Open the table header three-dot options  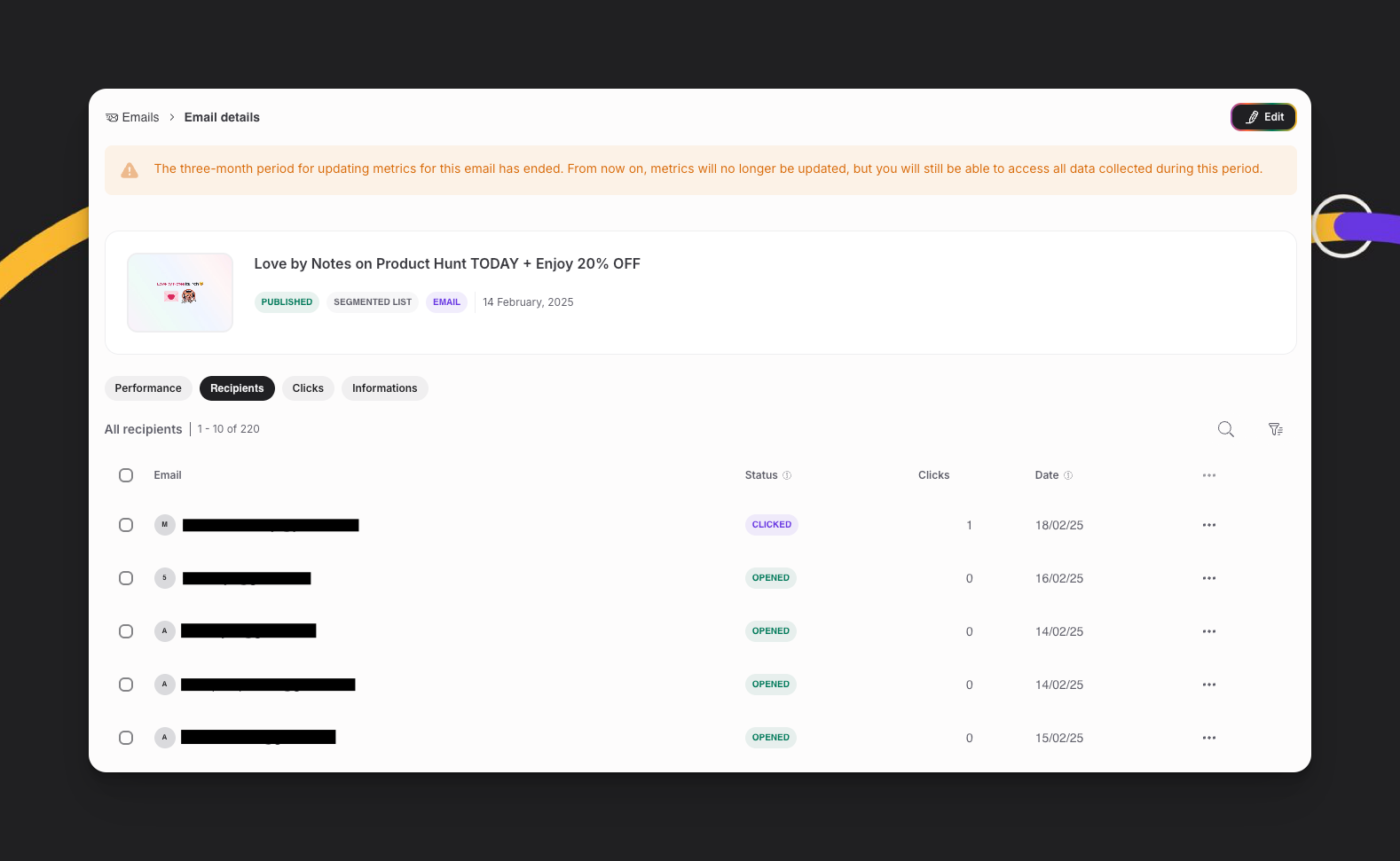1208,475
